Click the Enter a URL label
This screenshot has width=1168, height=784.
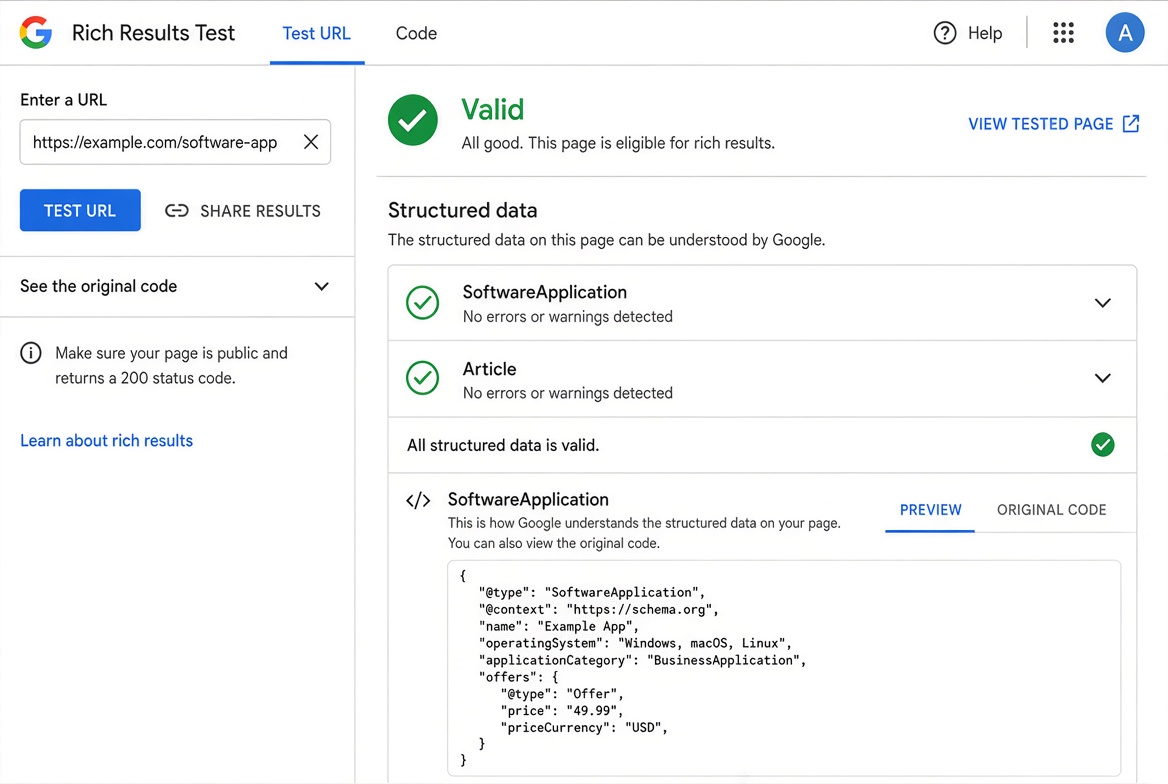pos(63,100)
